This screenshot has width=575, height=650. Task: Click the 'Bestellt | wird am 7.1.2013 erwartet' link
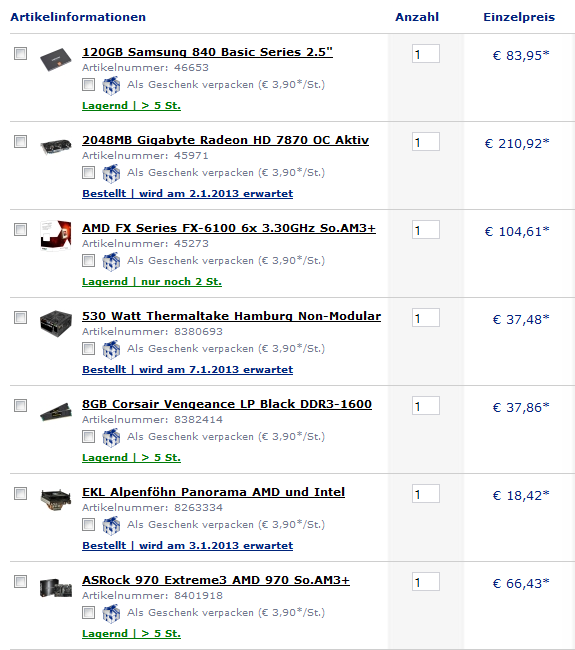(187, 370)
